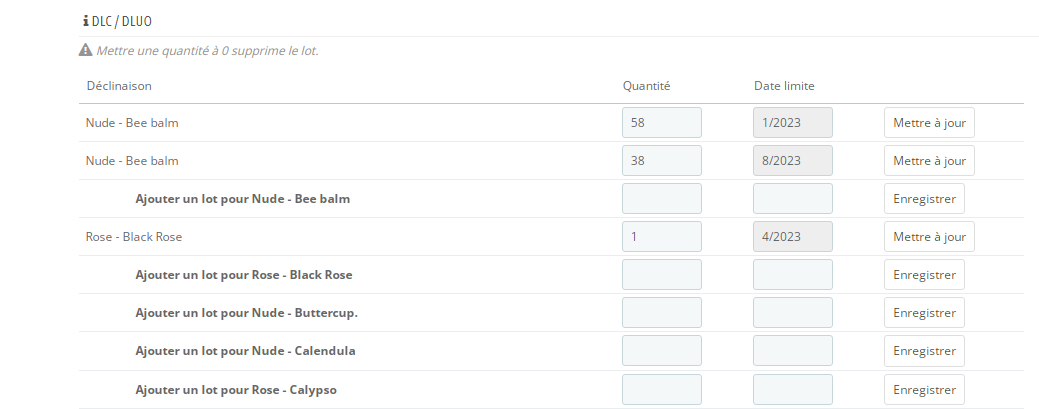1039x409 pixels.
Task: Save new lot for Rose - Black Rose
Action: (x=924, y=275)
